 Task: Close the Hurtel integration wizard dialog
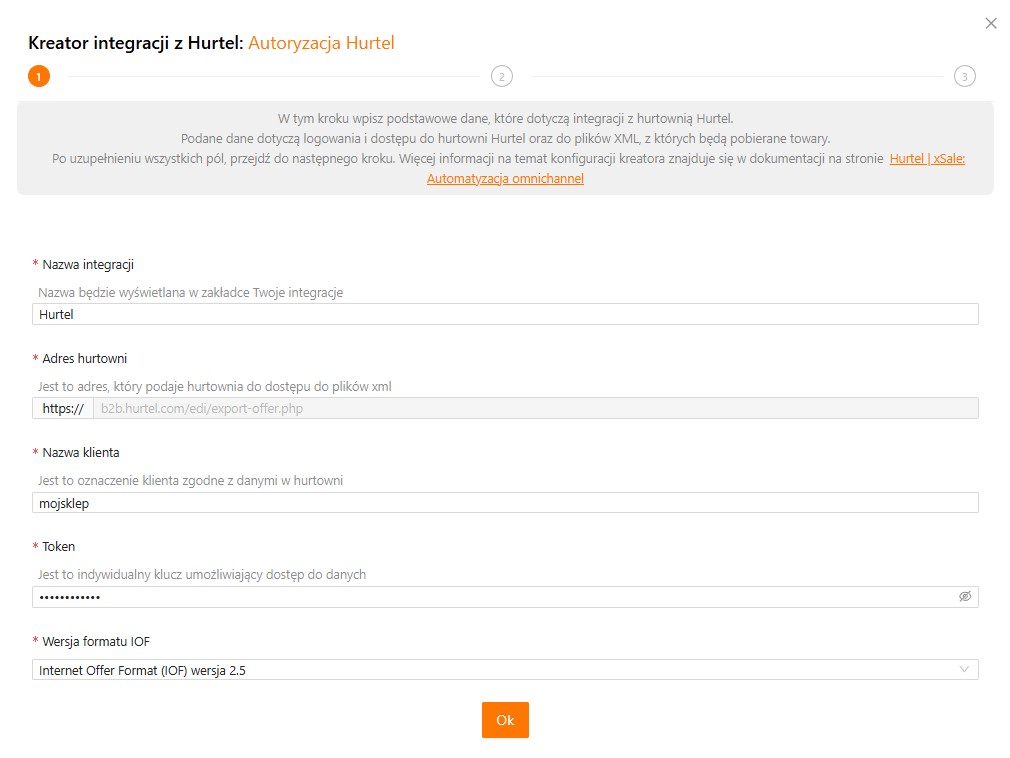pyautogui.click(x=991, y=23)
